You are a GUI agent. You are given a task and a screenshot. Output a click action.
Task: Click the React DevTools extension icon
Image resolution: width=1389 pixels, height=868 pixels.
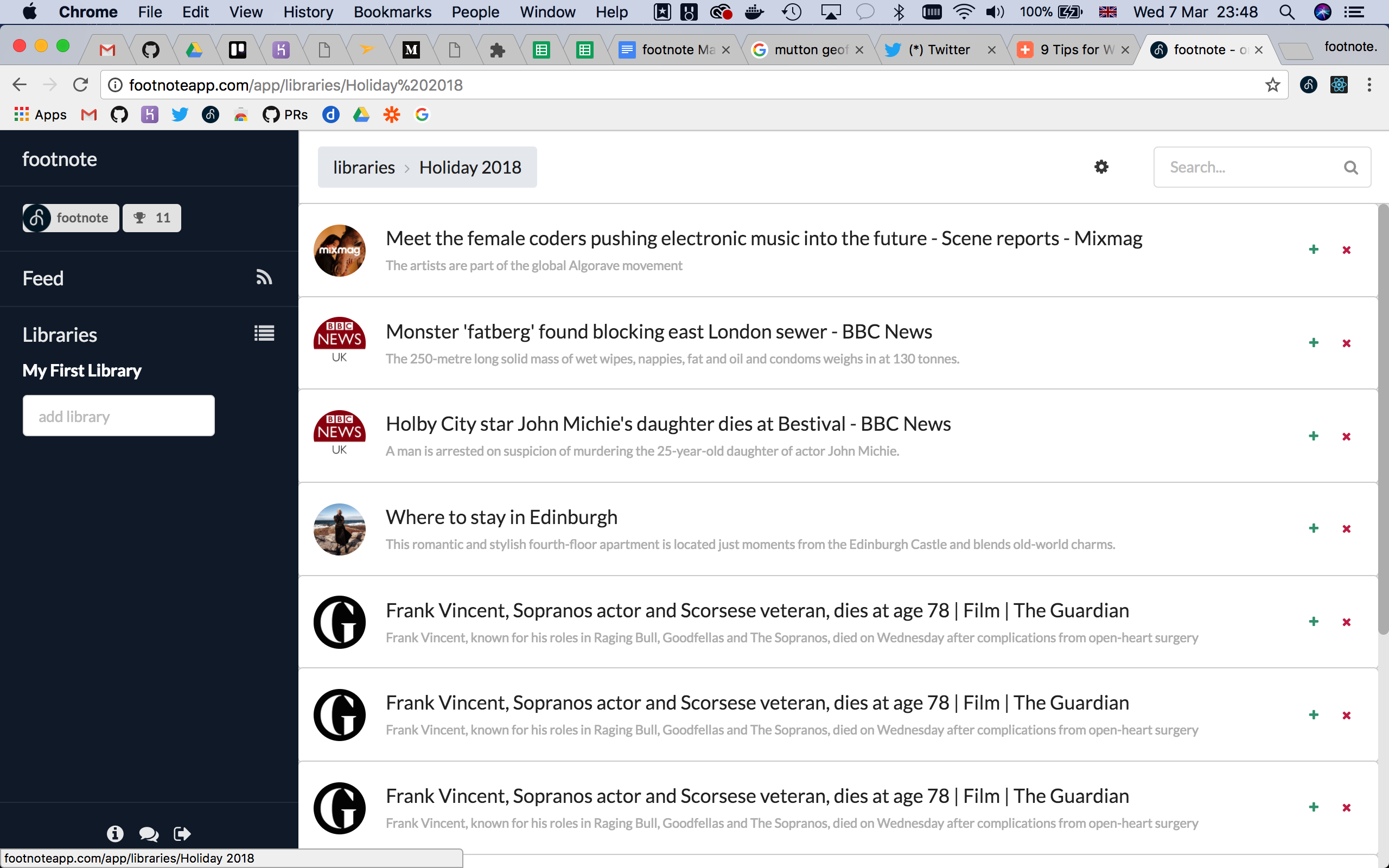[x=1339, y=85]
